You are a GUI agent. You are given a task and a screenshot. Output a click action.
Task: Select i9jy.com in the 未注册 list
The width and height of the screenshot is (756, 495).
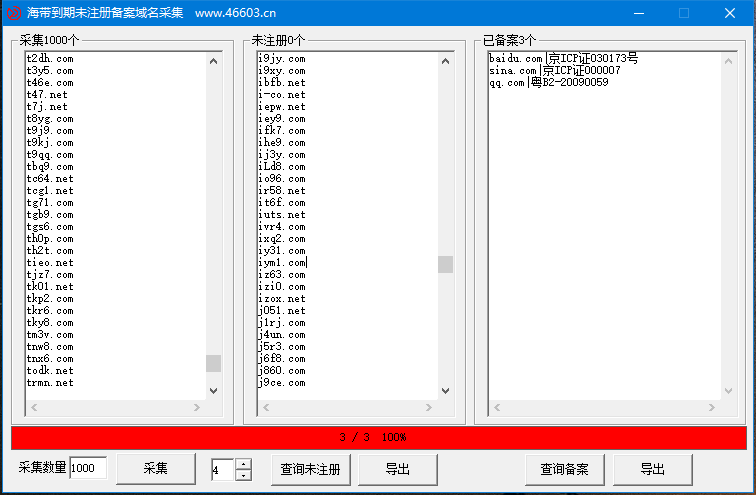point(282,59)
